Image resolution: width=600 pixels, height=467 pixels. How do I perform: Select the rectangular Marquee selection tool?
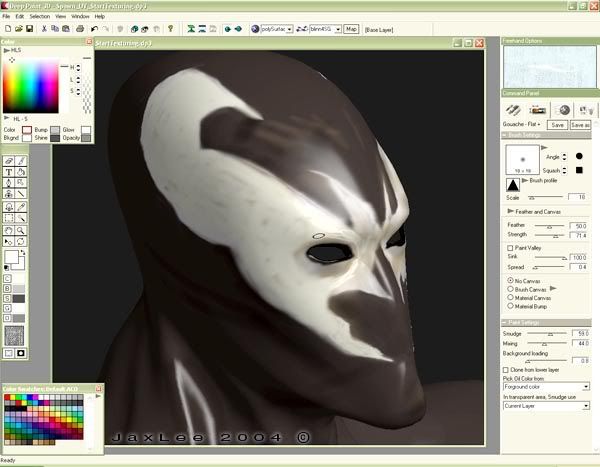pos(9,218)
